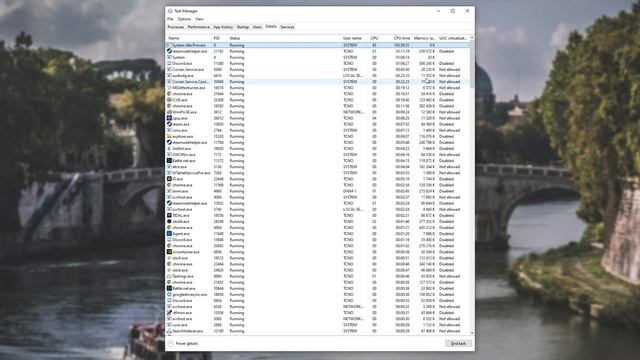Select the explorer.exe process name
This screenshot has width=640, height=360.
pyautogui.click(x=182, y=136)
